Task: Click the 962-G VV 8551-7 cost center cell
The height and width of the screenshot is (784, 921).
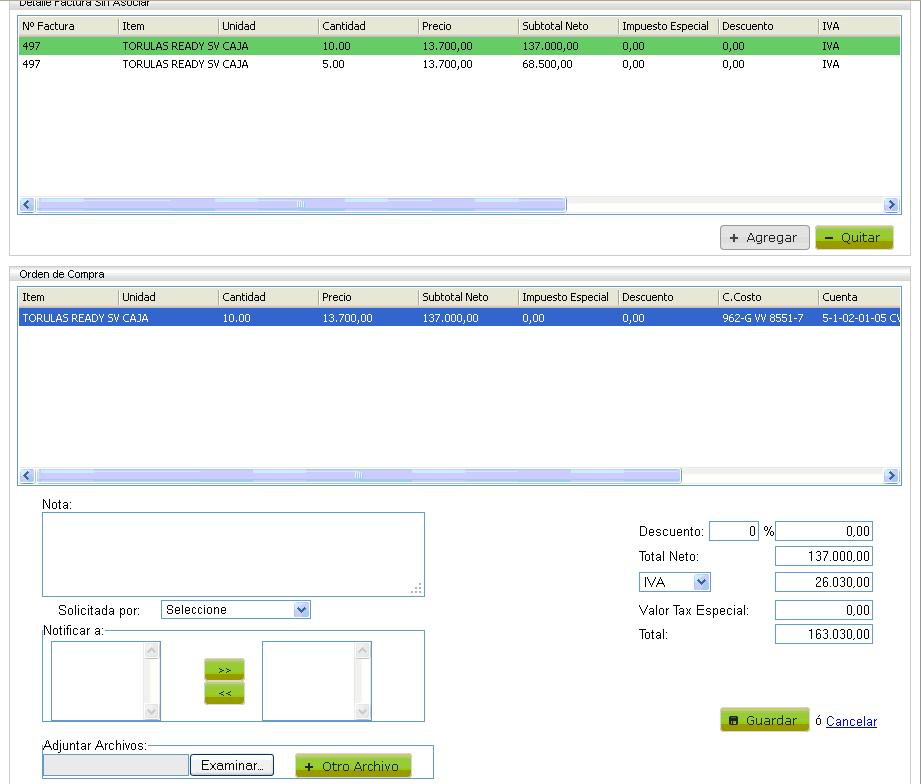Action: coord(762,318)
